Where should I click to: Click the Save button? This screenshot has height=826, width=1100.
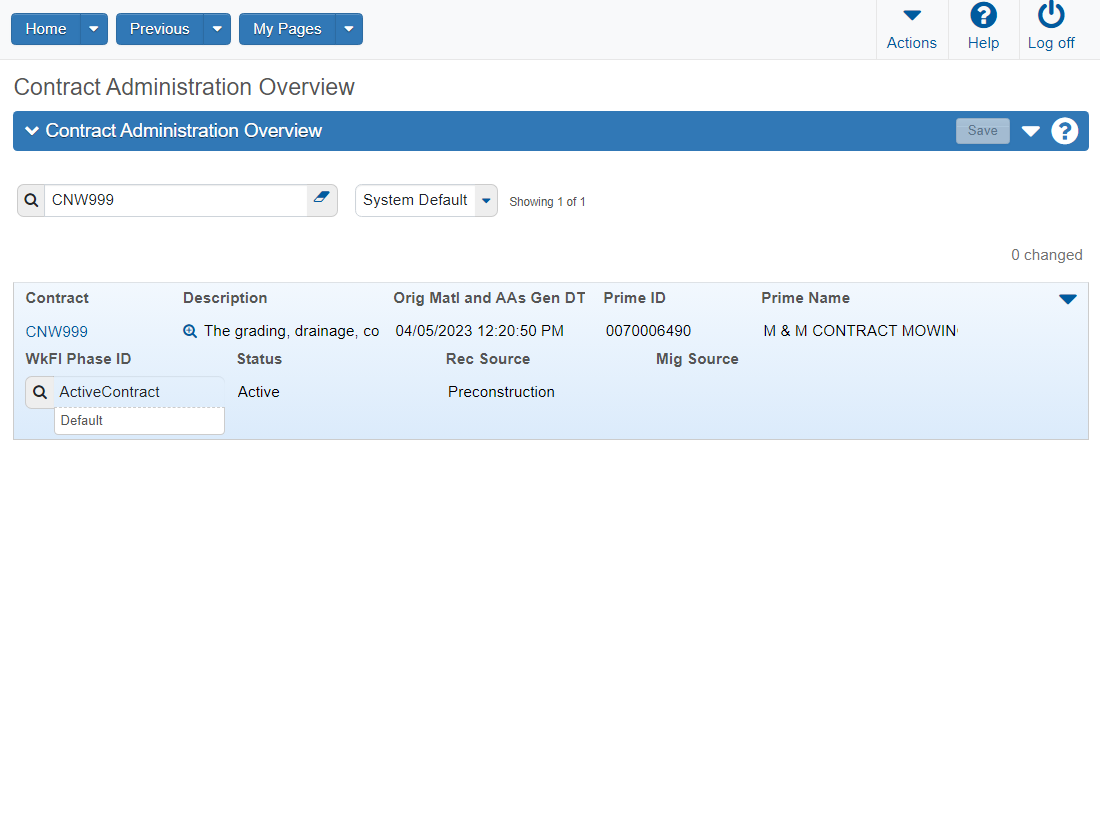tap(982, 131)
